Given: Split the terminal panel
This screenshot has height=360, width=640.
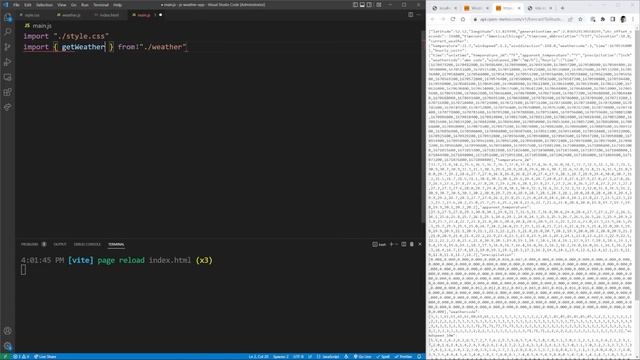Looking at the screenshot, I should coord(404,244).
